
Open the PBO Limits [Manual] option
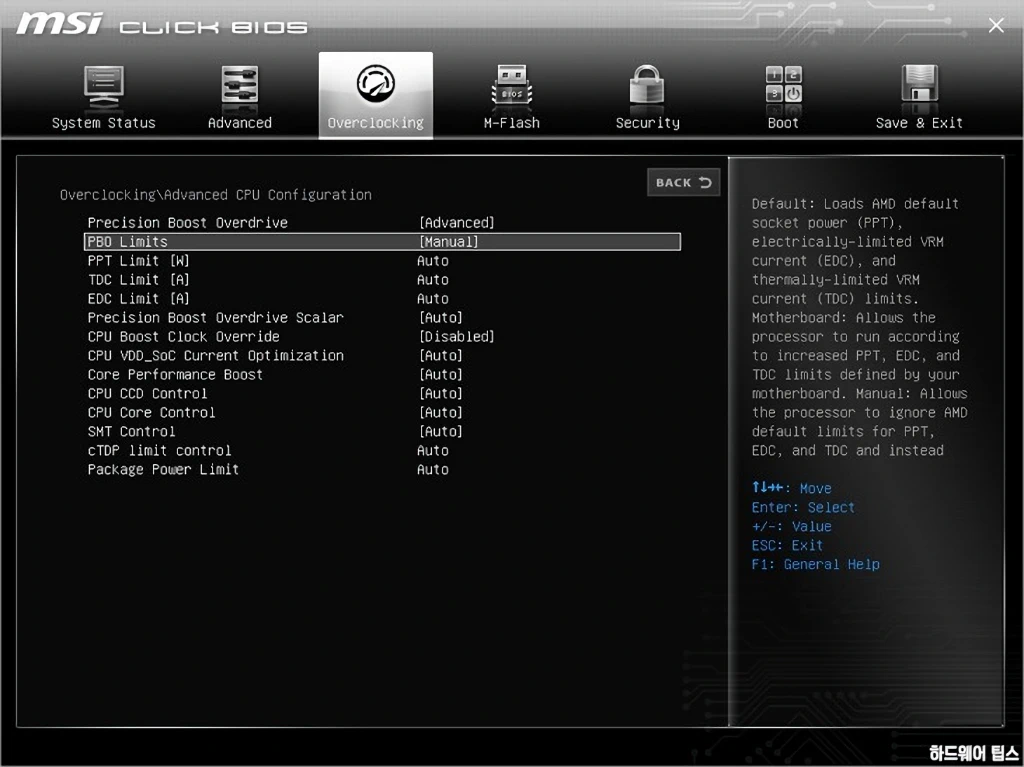click(x=449, y=242)
